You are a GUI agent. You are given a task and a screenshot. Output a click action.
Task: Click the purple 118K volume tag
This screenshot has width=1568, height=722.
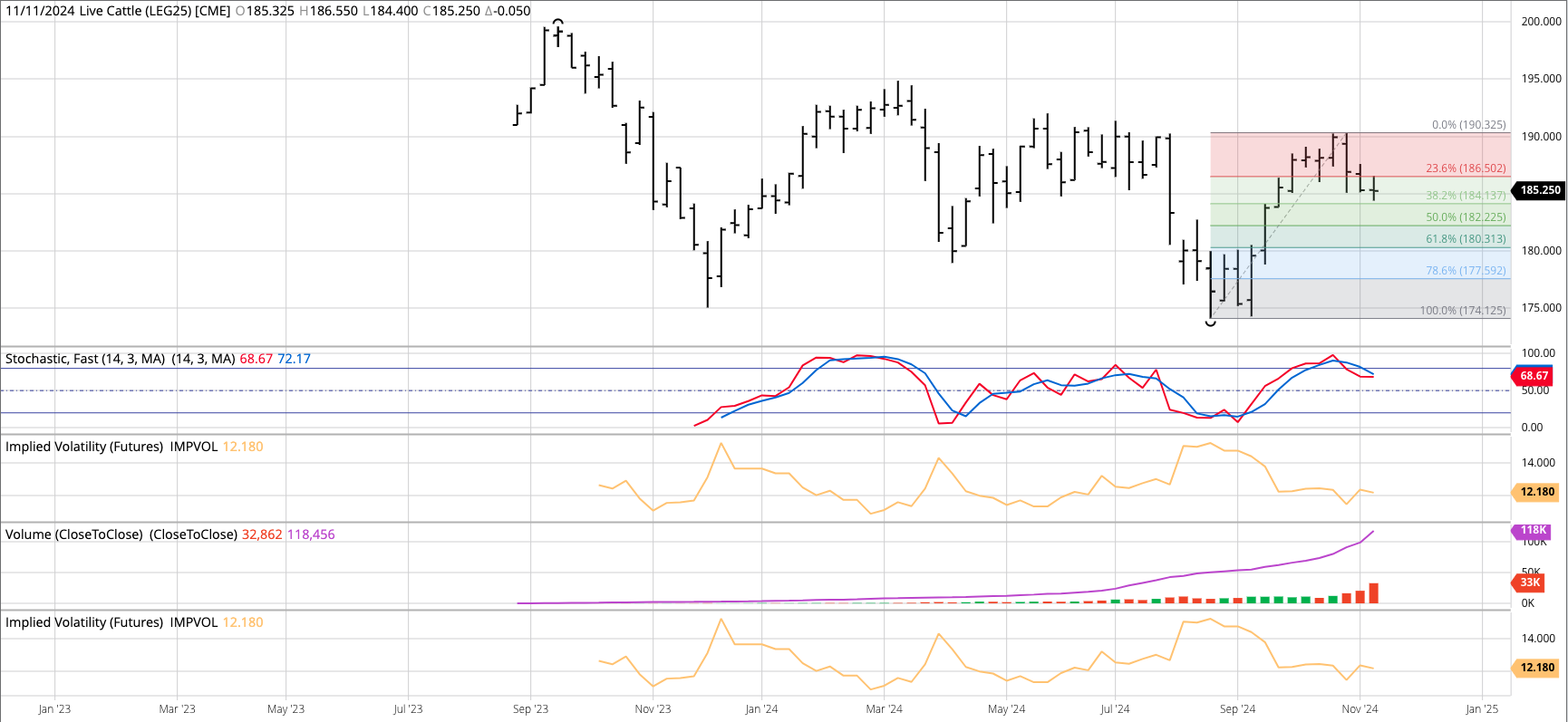click(x=1533, y=531)
